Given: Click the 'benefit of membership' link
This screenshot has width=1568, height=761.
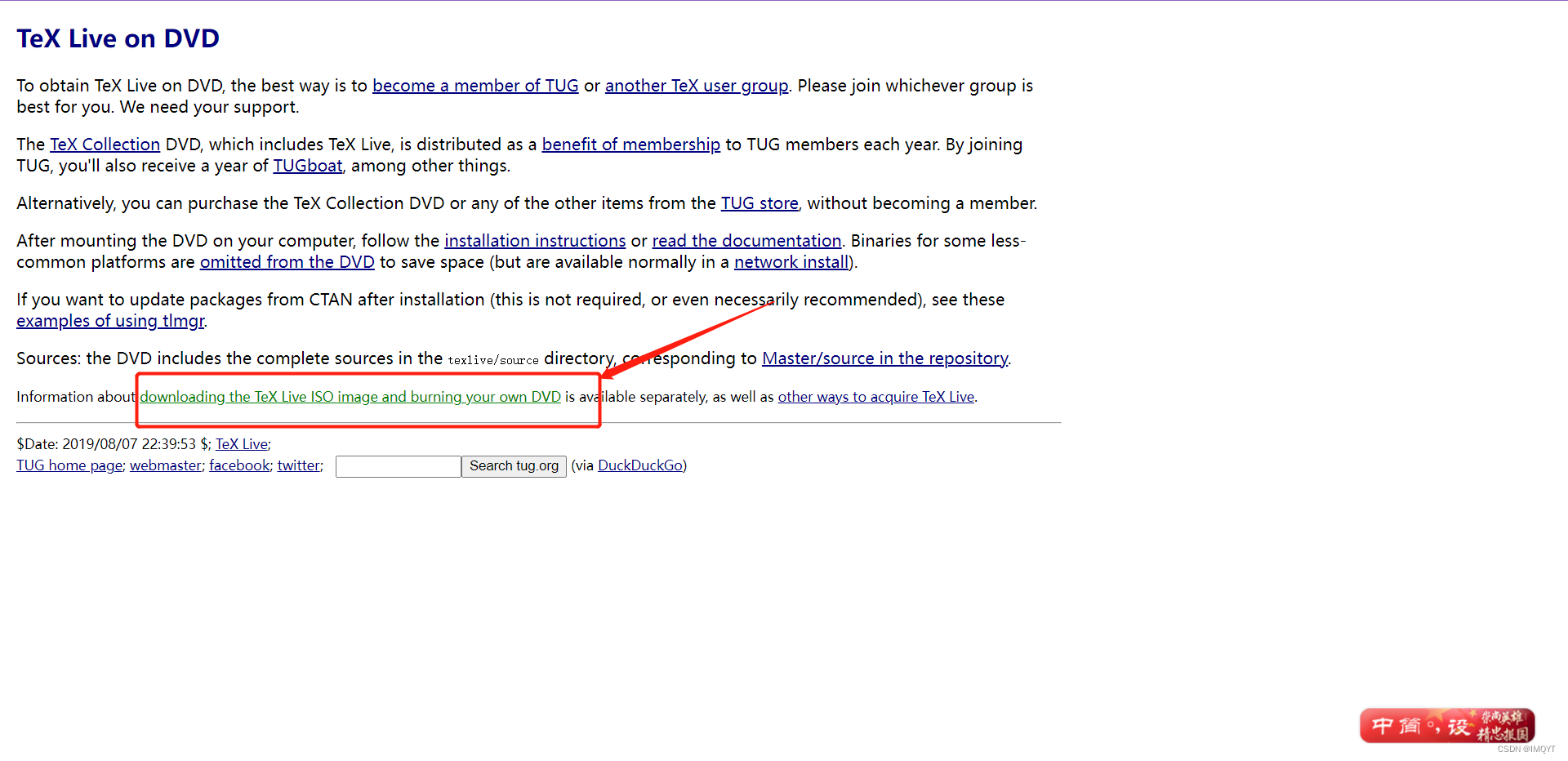Looking at the screenshot, I should click(x=631, y=145).
